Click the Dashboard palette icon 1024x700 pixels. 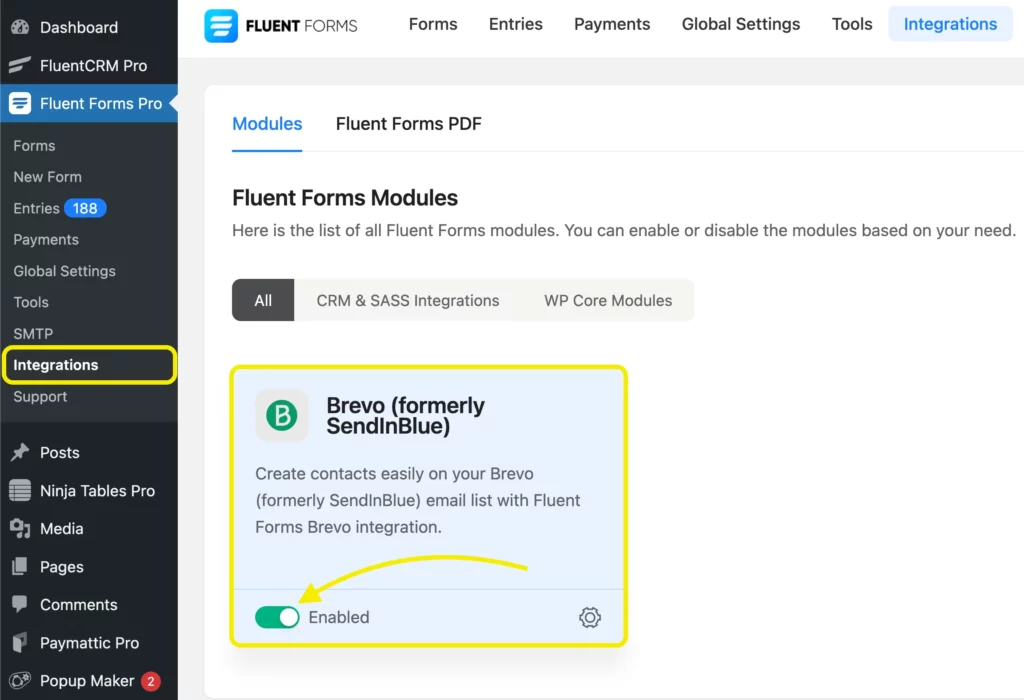click(x=20, y=27)
